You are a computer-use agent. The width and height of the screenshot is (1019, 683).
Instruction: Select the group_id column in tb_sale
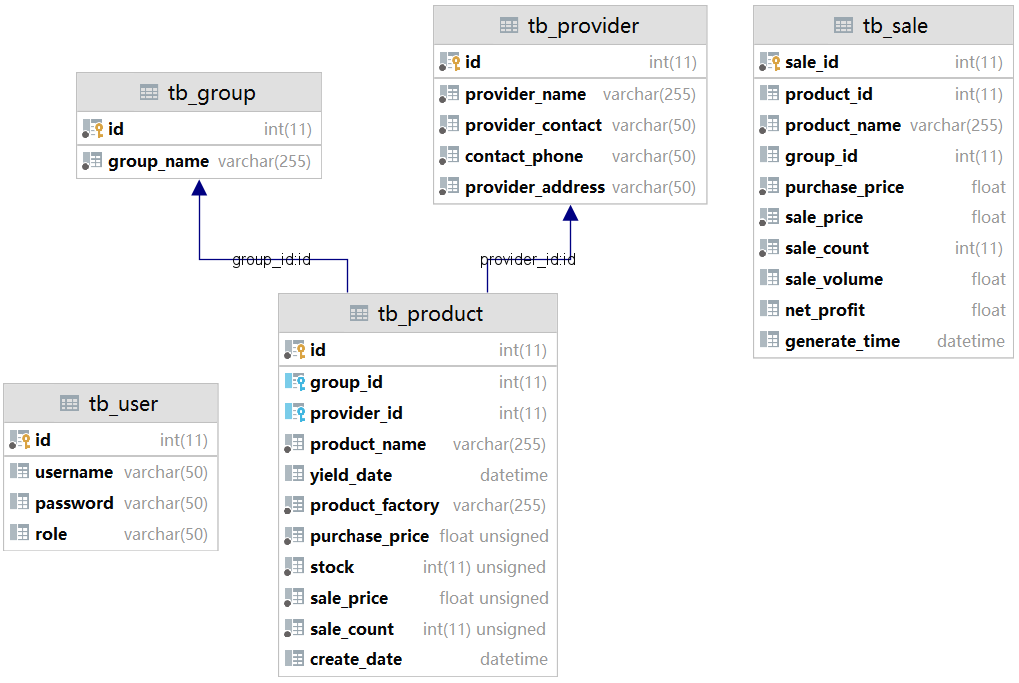coord(821,157)
